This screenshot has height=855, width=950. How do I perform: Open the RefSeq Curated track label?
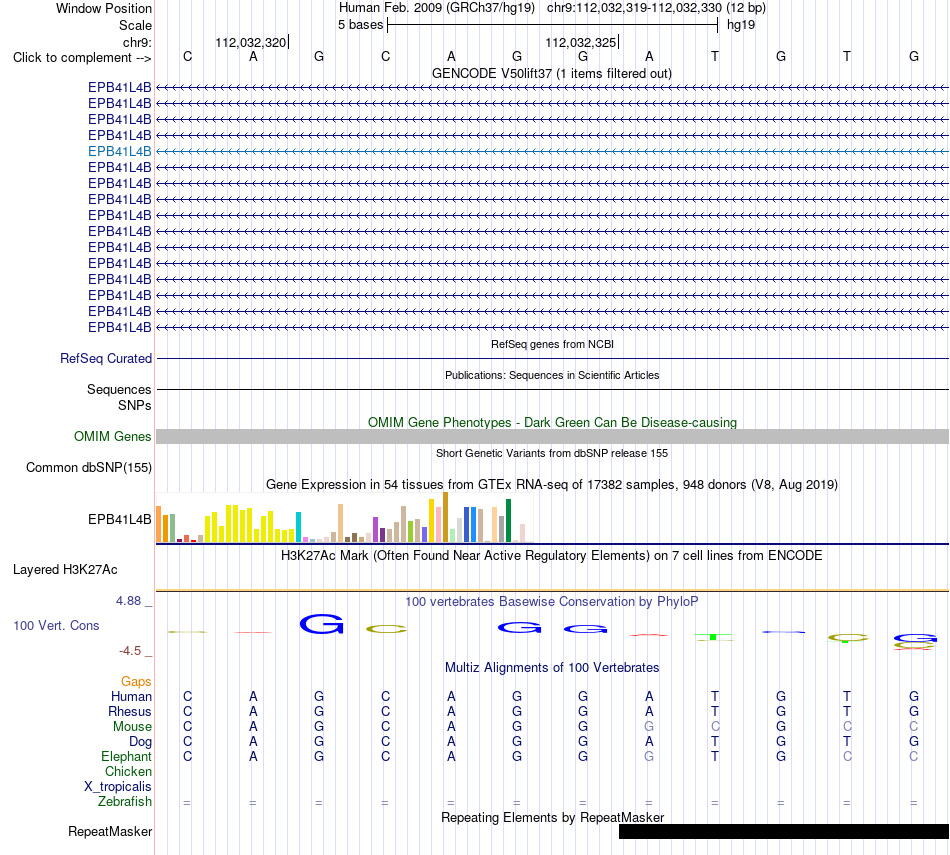[106, 359]
